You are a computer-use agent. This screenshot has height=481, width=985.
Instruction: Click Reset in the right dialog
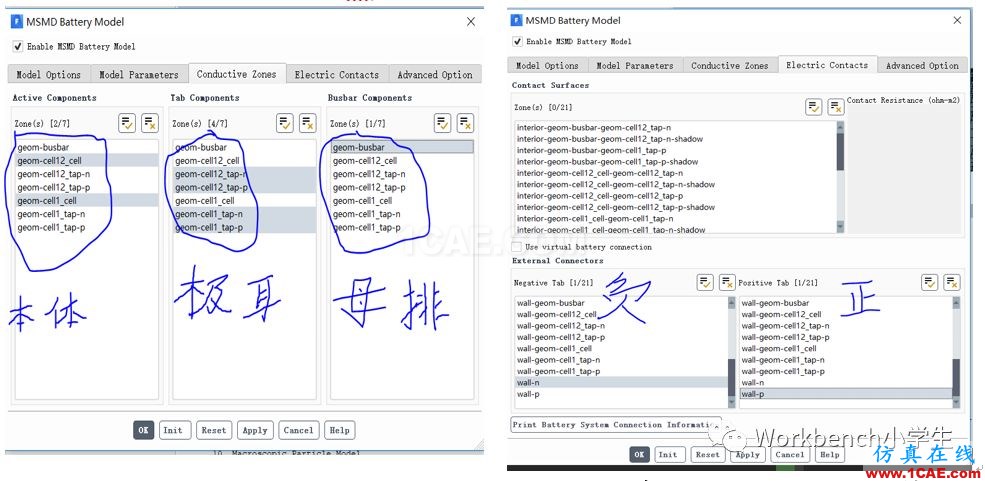tap(707, 455)
